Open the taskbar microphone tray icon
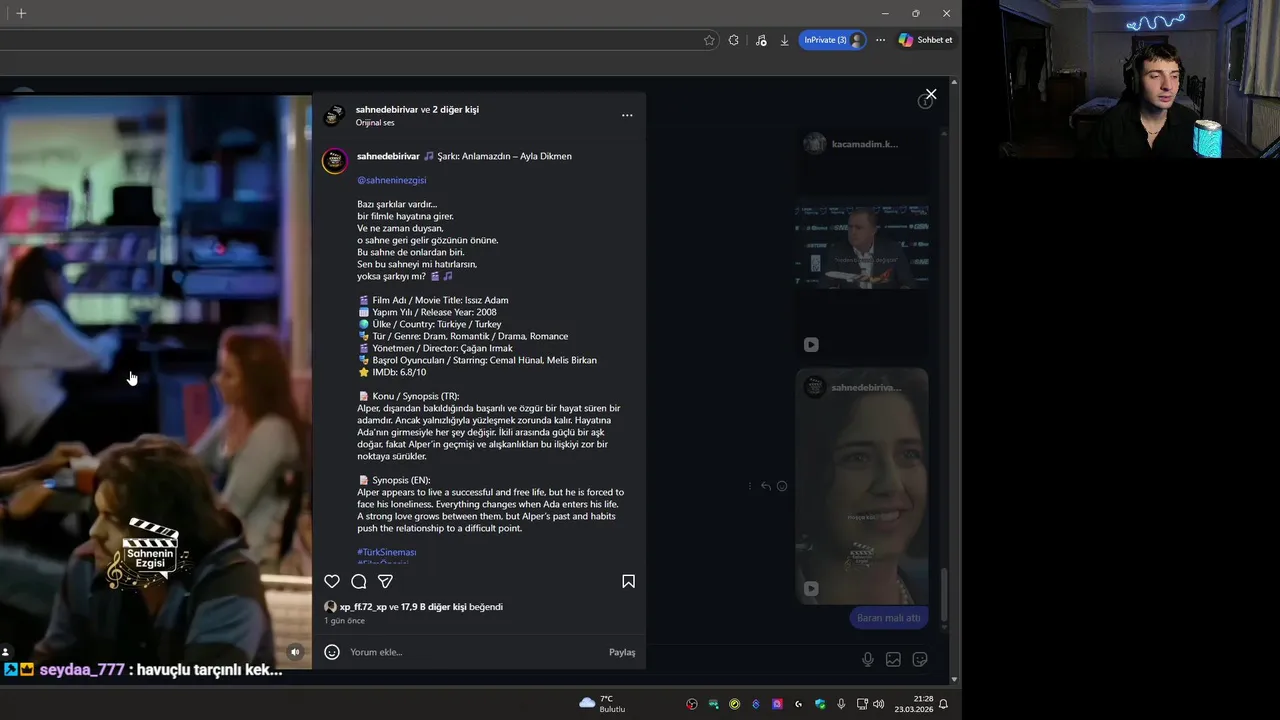Image resolution: width=1280 pixels, height=720 pixels. pos(841,704)
